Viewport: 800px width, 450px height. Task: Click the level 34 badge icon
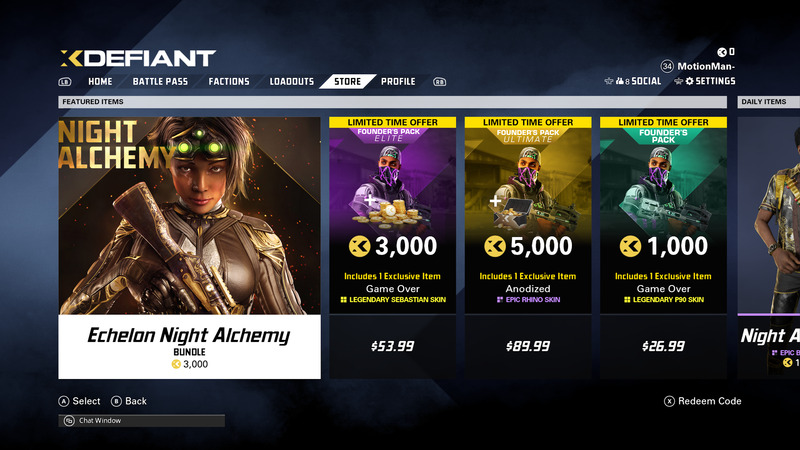(x=667, y=66)
